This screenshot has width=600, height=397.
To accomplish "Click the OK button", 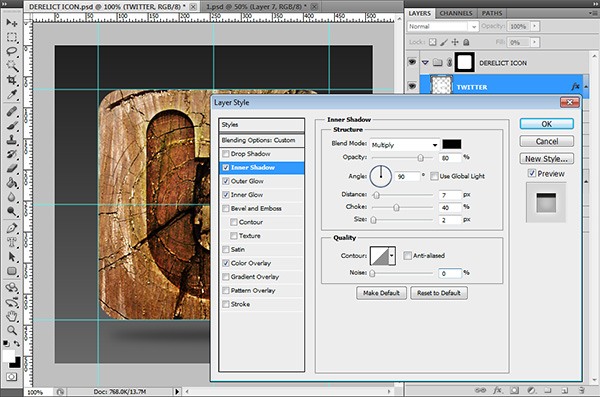I will tap(546, 124).
